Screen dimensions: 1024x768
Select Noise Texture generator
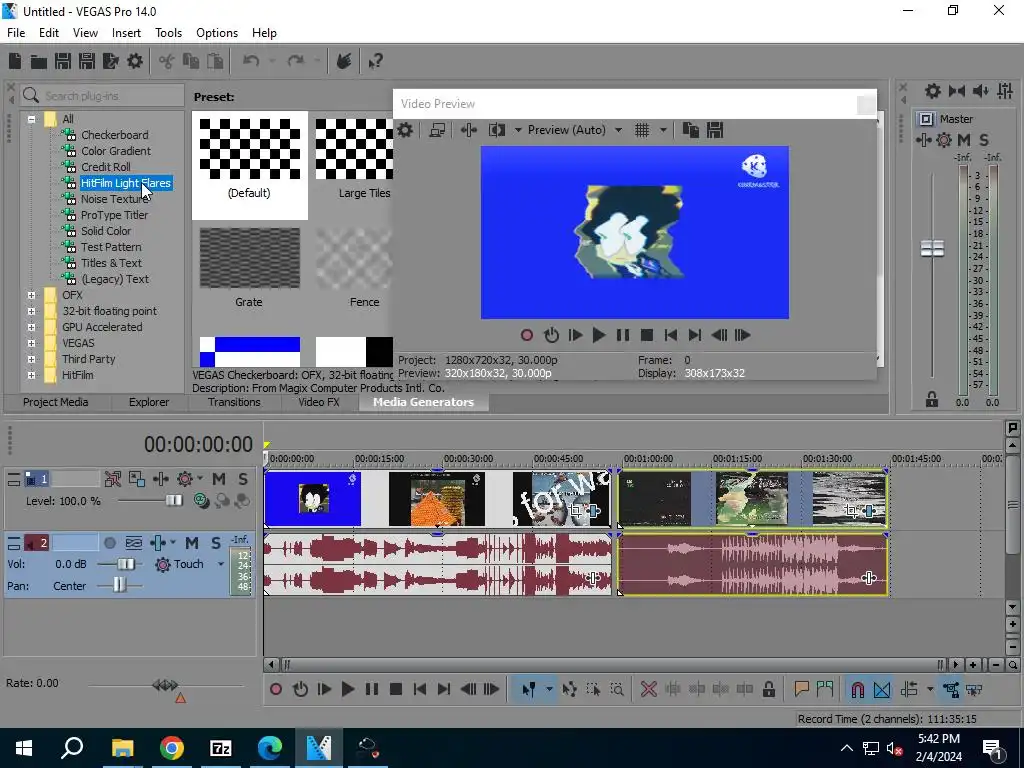[x=114, y=199]
